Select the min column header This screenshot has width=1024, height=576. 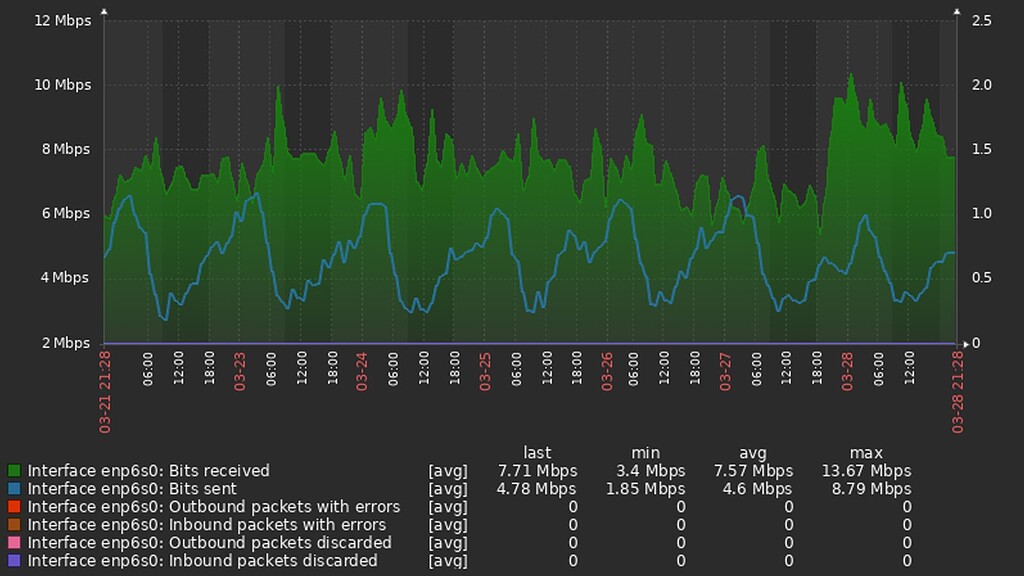646,452
